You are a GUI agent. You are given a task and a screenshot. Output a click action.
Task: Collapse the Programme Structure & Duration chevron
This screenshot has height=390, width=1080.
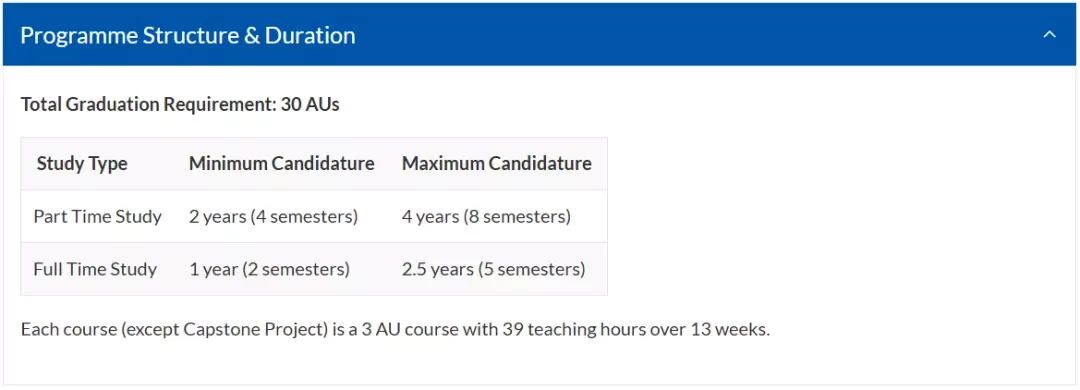point(1049,34)
